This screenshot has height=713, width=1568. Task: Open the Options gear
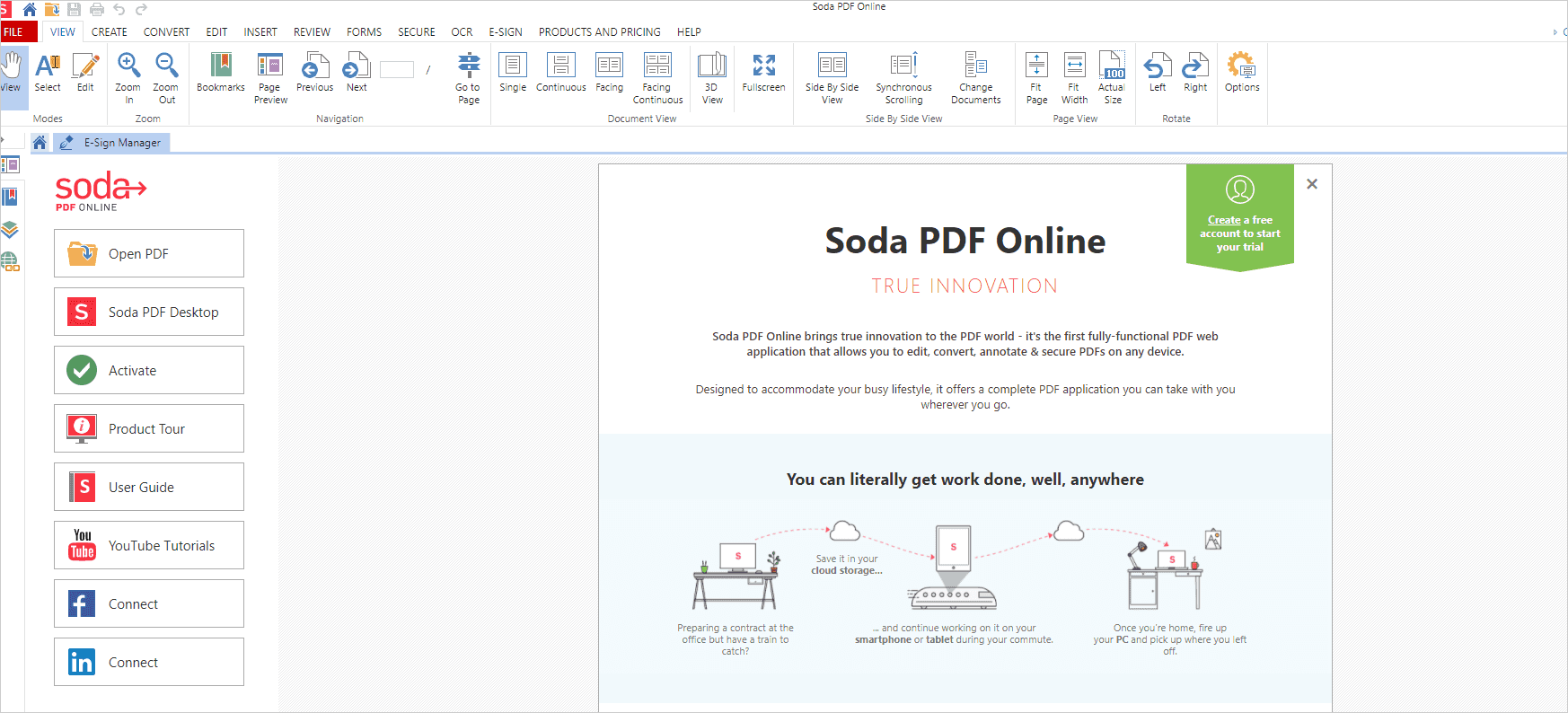click(x=1242, y=72)
